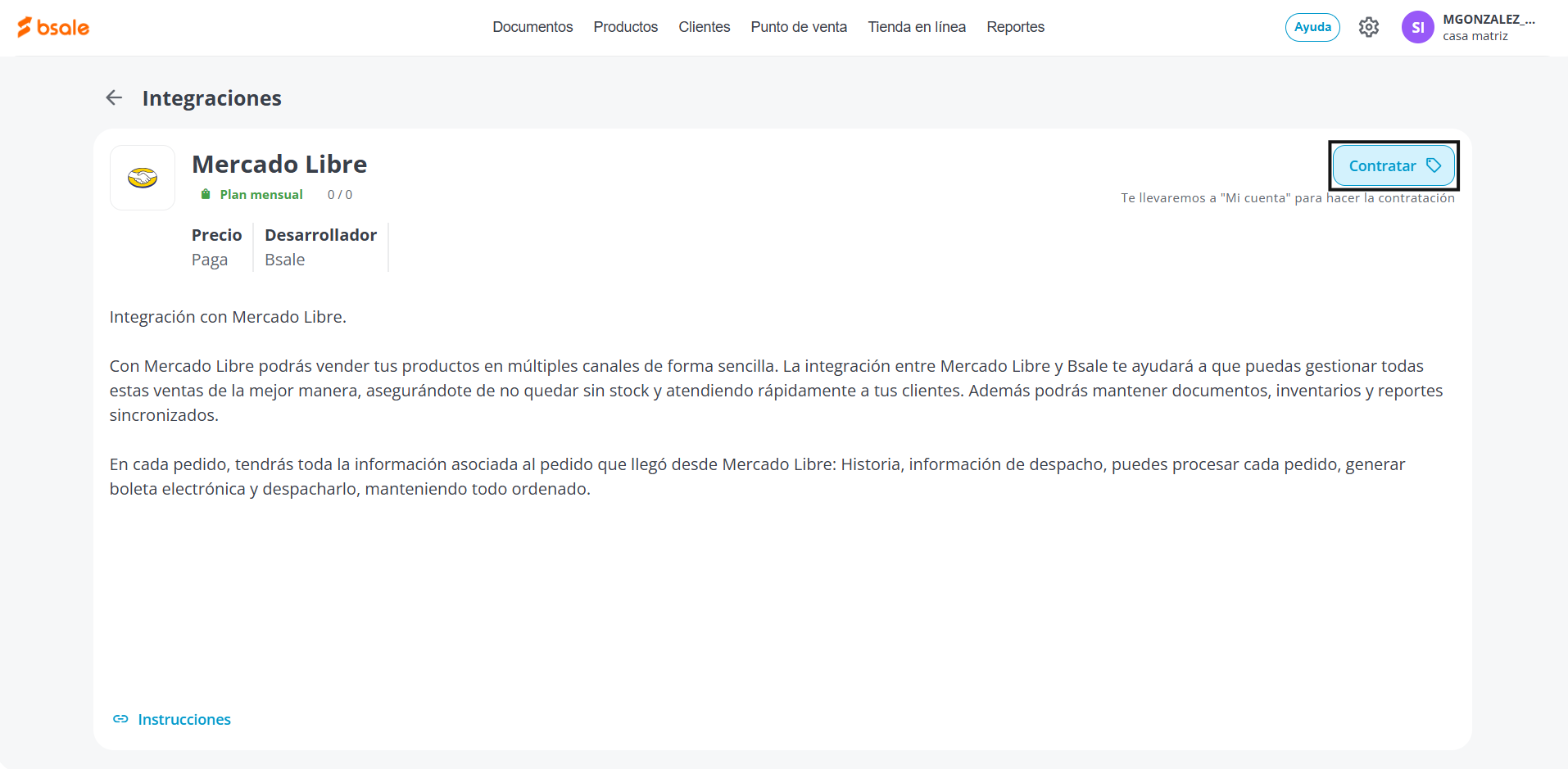The width and height of the screenshot is (1568, 769).
Task: Open the Tienda en línea menu
Action: [917, 27]
